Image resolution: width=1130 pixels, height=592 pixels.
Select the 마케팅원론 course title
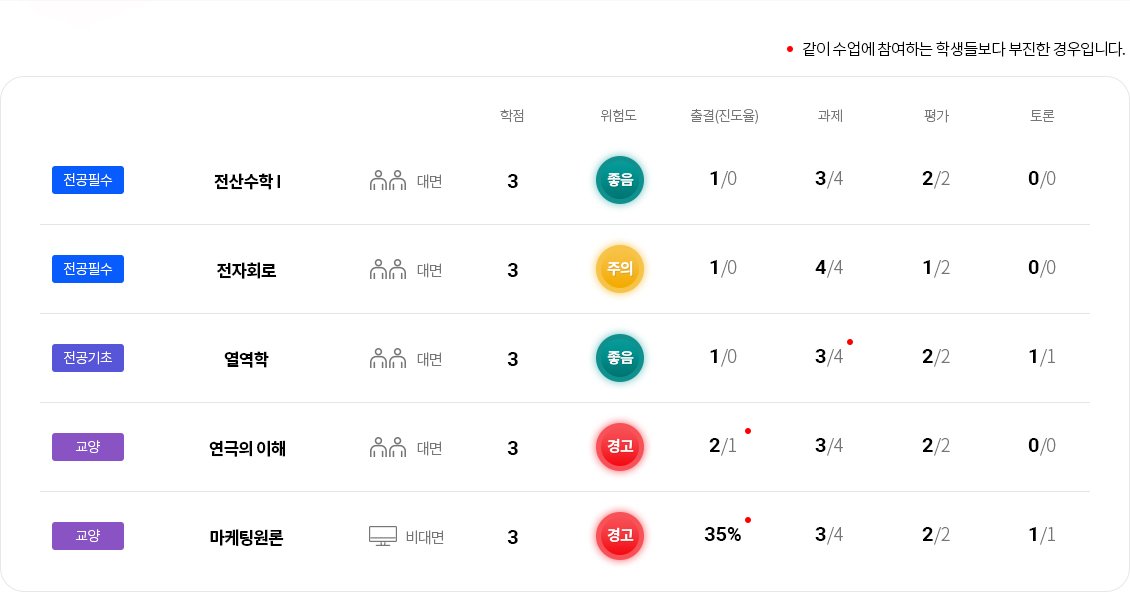246,537
